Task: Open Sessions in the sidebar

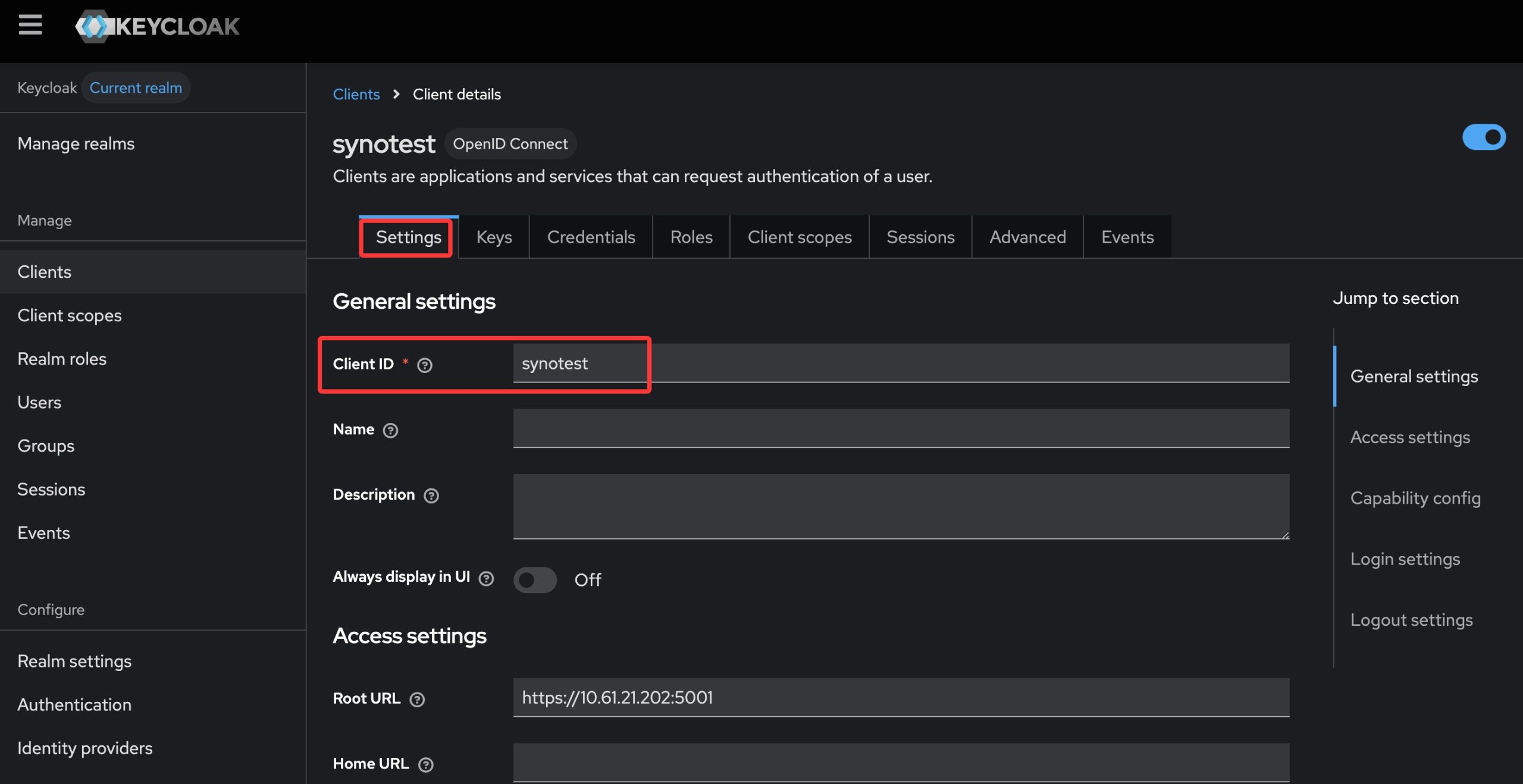Action: (x=153, y=489)
